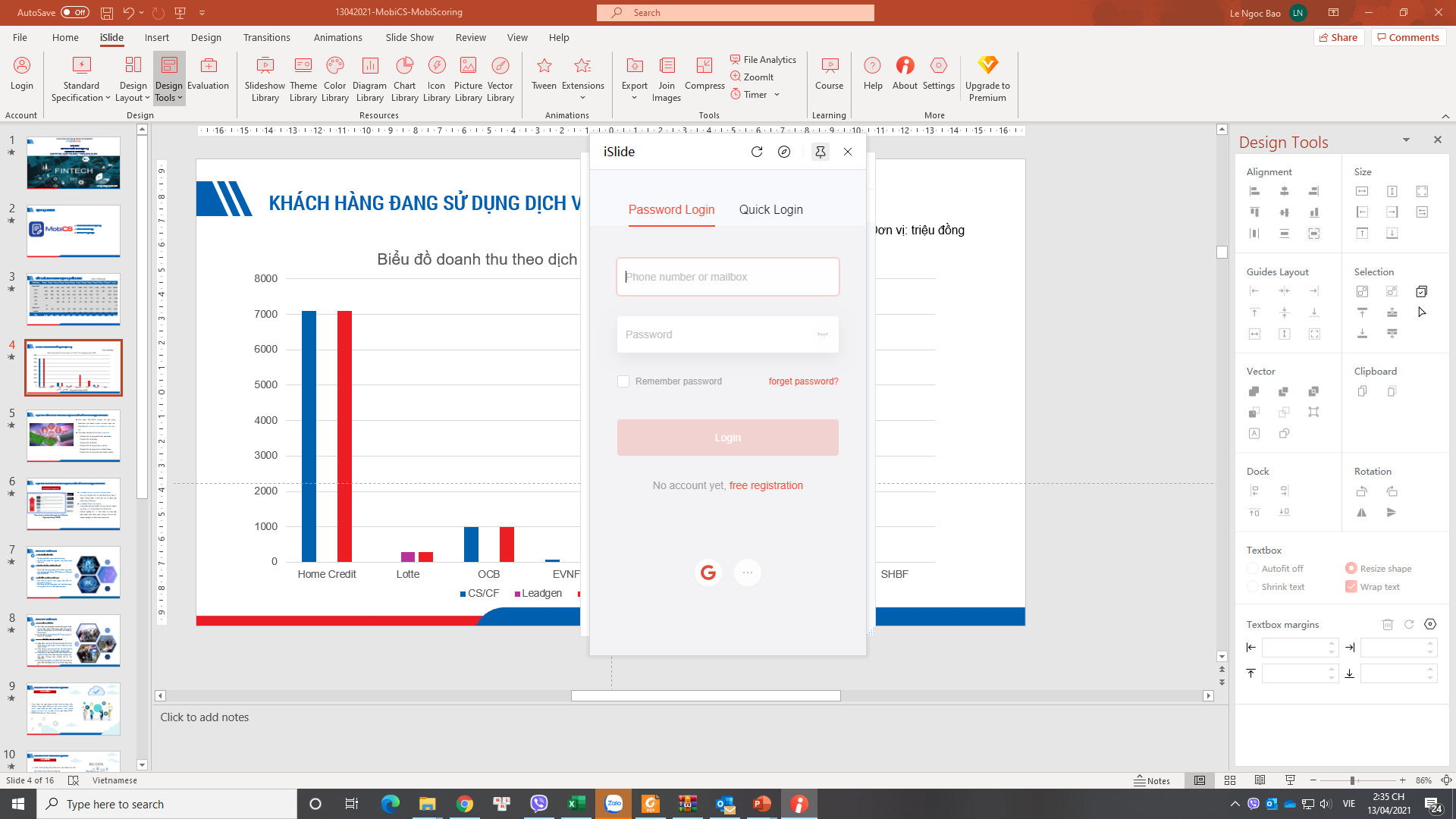The height and width of the screenshot is (819, 1456).
Task: Open the iSlide Course
Action: click(829, 74)
